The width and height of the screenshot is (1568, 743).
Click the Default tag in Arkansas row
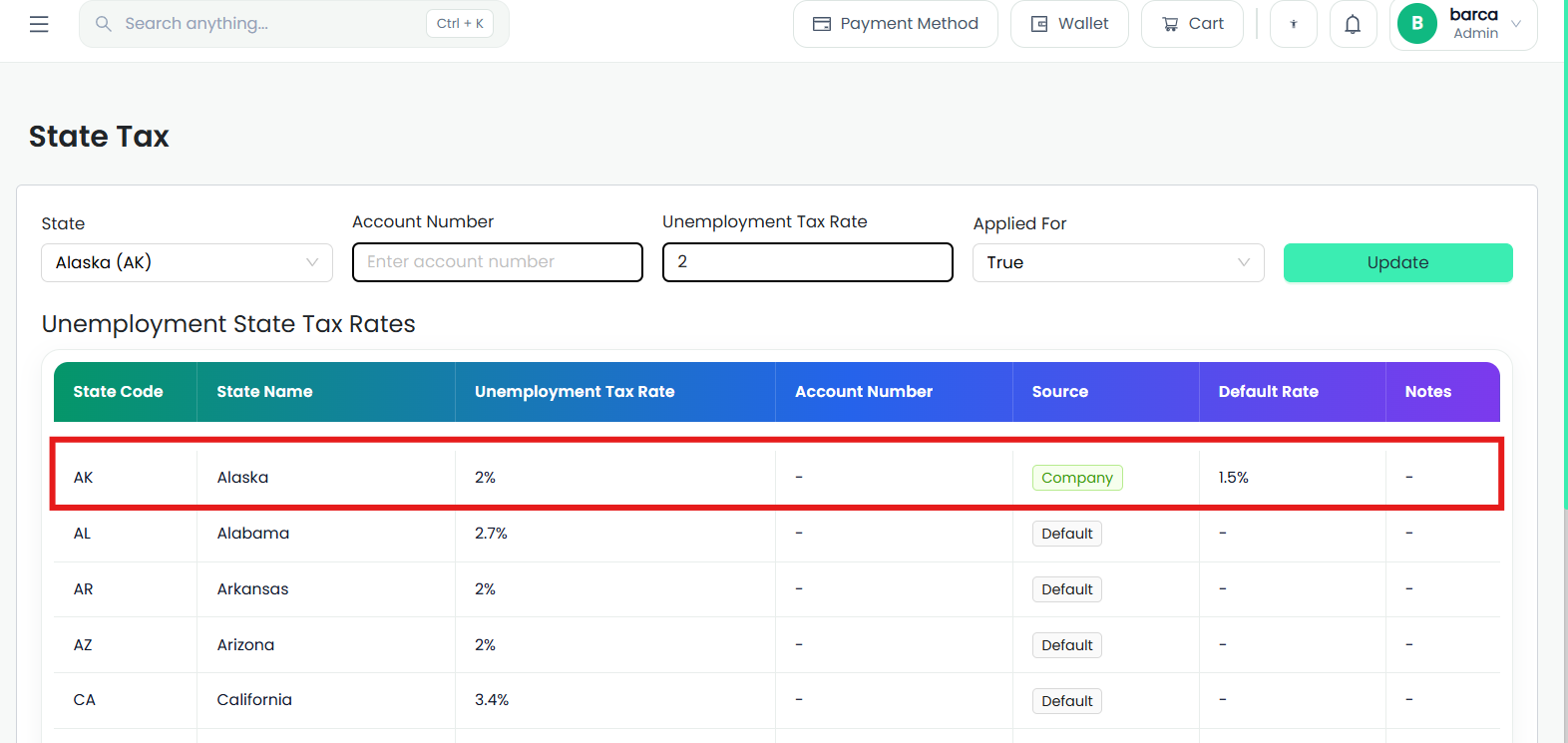point(1067,589)
